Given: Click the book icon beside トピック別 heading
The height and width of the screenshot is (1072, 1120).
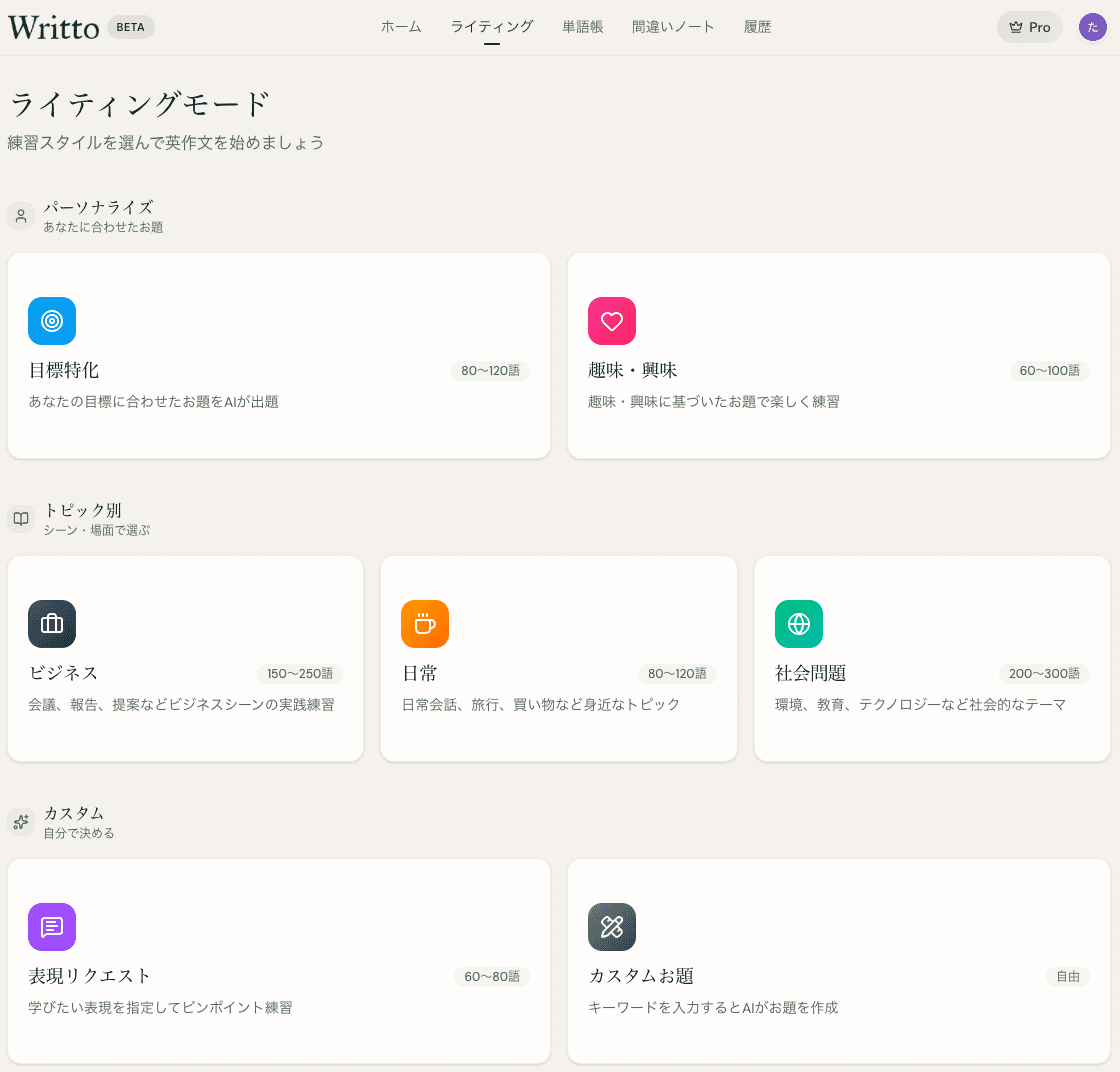Looking at the screenshot, I should point(21,518).
